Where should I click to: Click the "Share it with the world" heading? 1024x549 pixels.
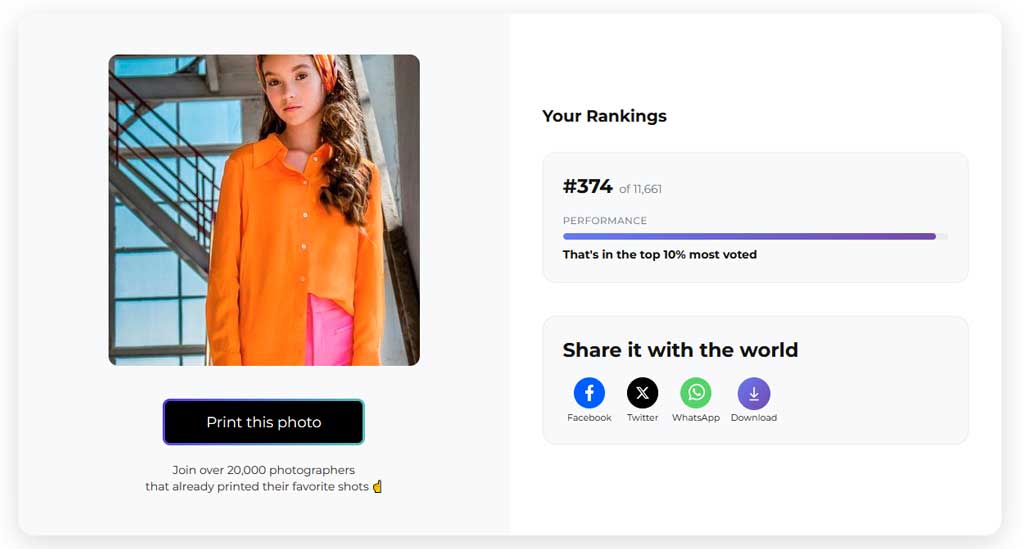680,350
